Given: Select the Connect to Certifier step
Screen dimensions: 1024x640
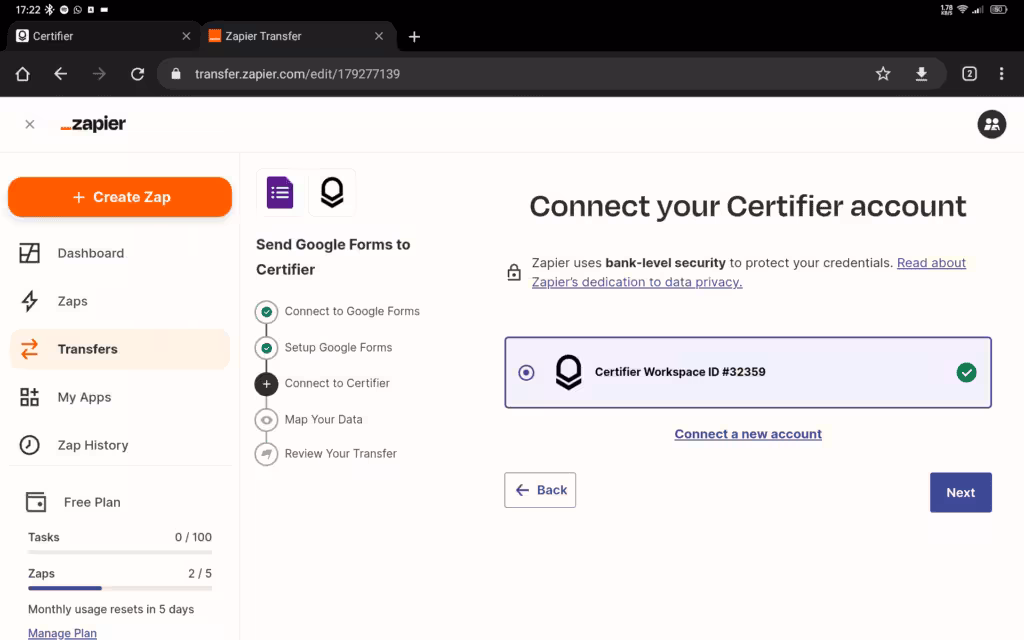Looking at the screenshot, I should [322, 383].
